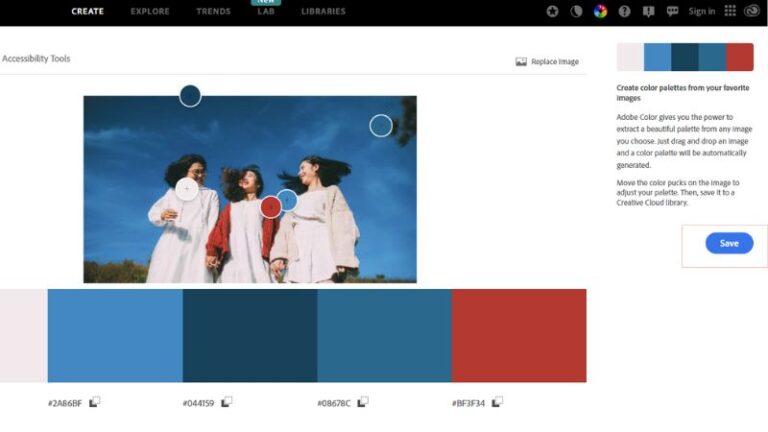This screenshot has height=432, width=768.
Task: Go to the EXPLORE tab
Action: pos(150,11)
